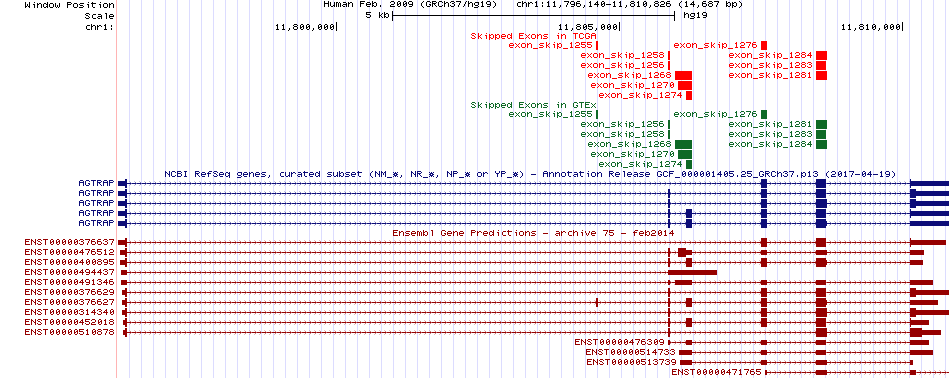This screenshot has width=950, height=378.
Task: Select red TCGA label exon_skip_1276
Action: pyautogui.click(x=716, y=45)
